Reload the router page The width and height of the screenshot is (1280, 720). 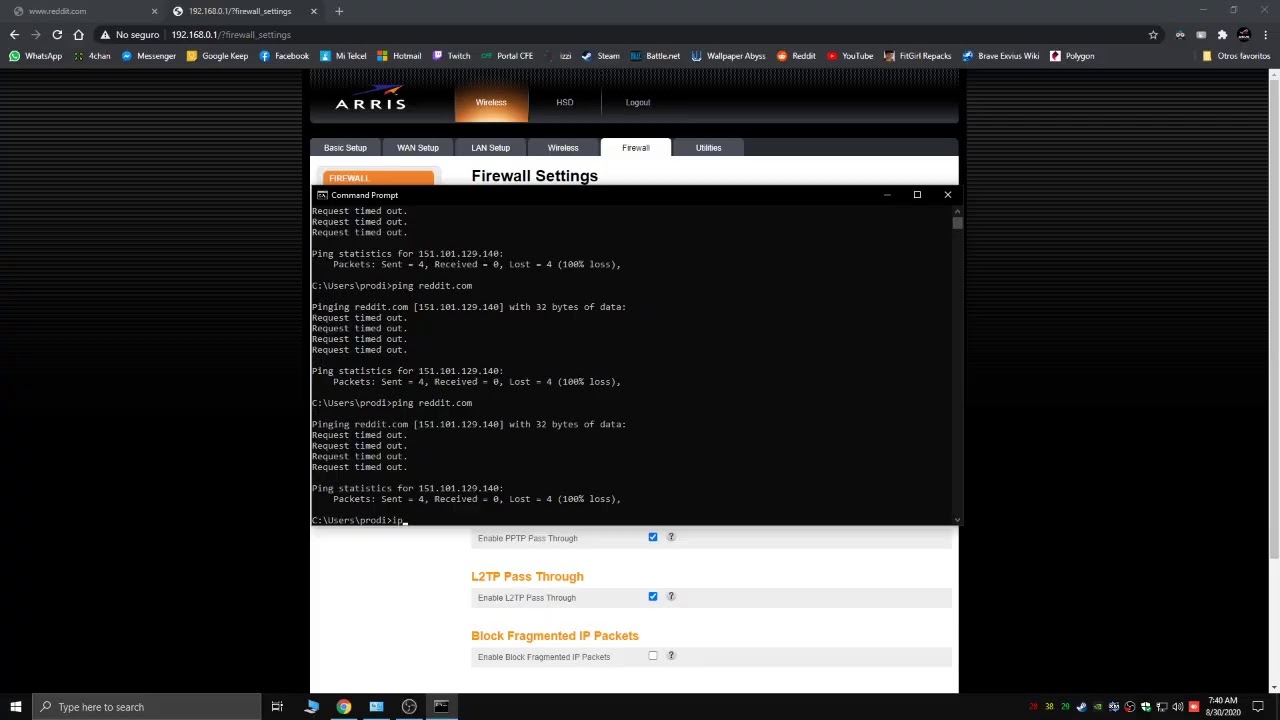coord(57,35)
